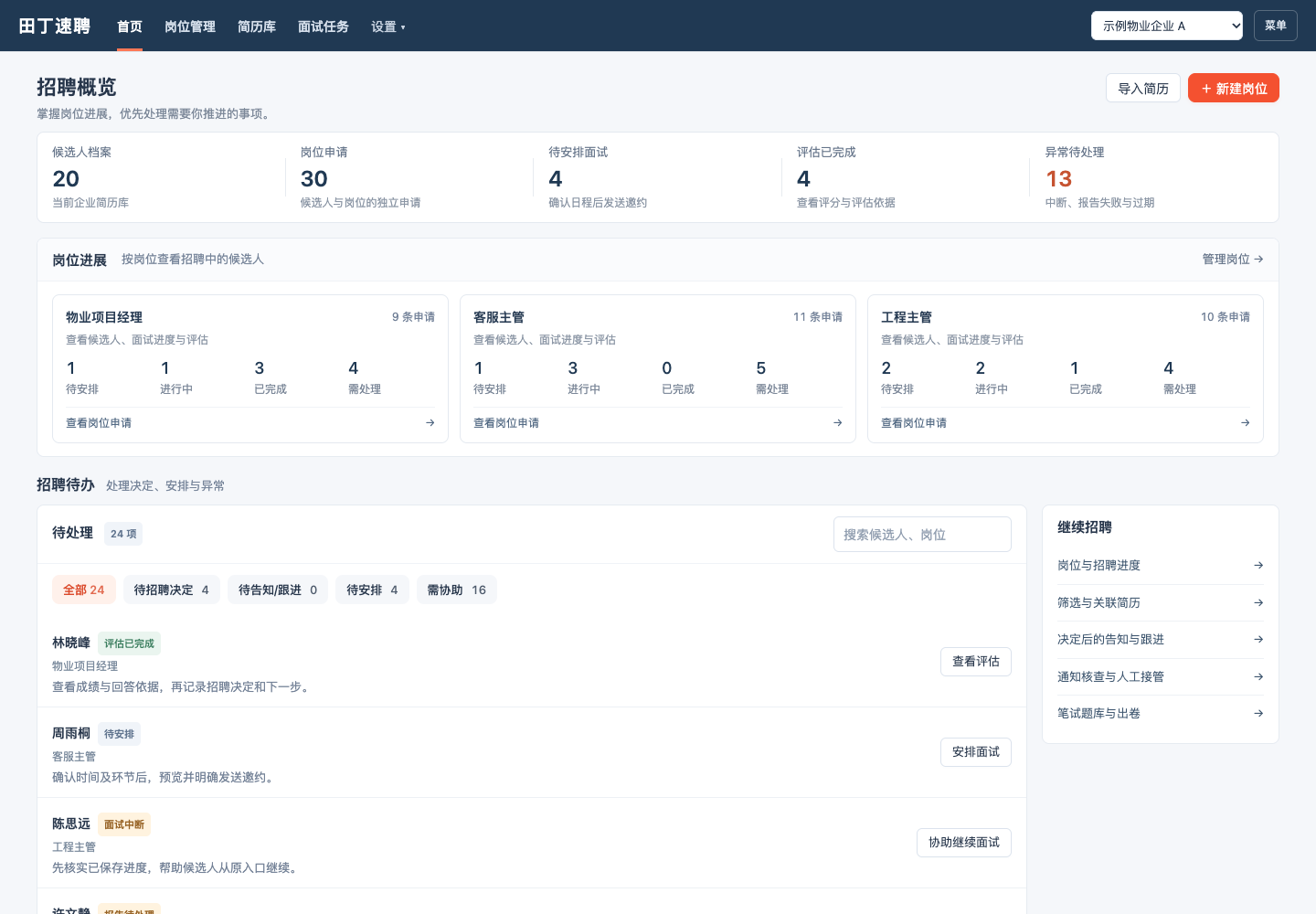
Task: Click 查看评估 for 林晓峰
Action: tap(976, 662)
